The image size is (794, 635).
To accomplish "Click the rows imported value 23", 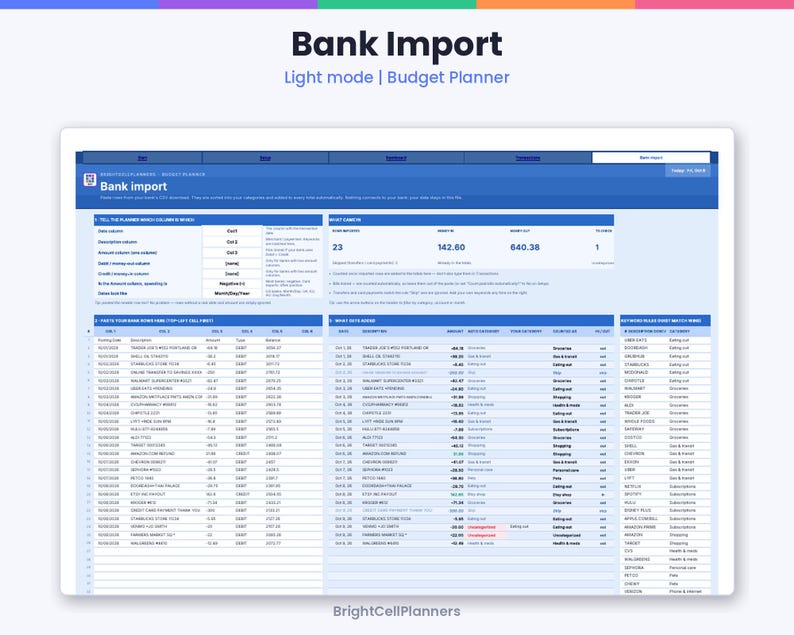I will 338,247.
